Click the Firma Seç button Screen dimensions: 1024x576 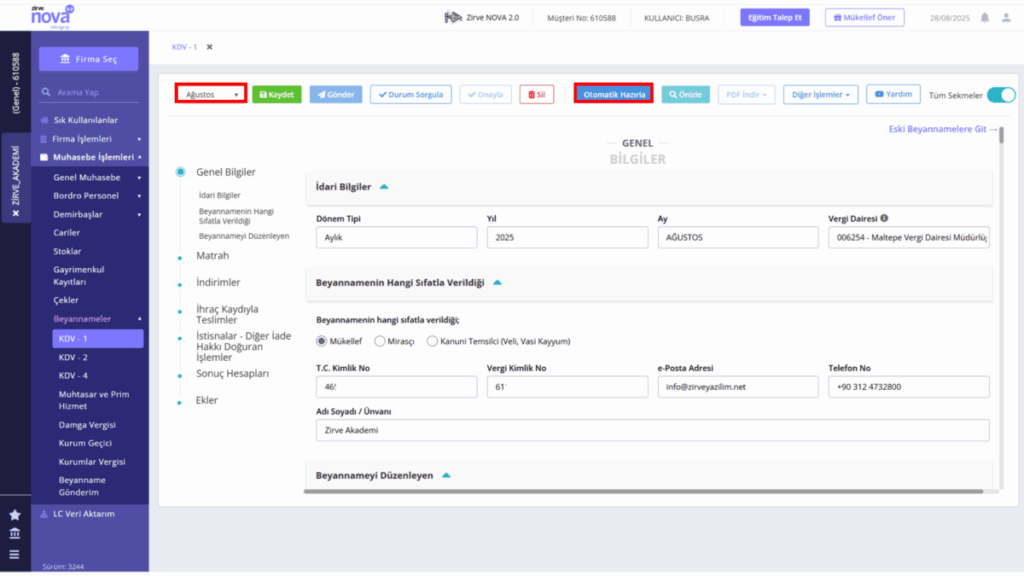[x=89, y=59]
